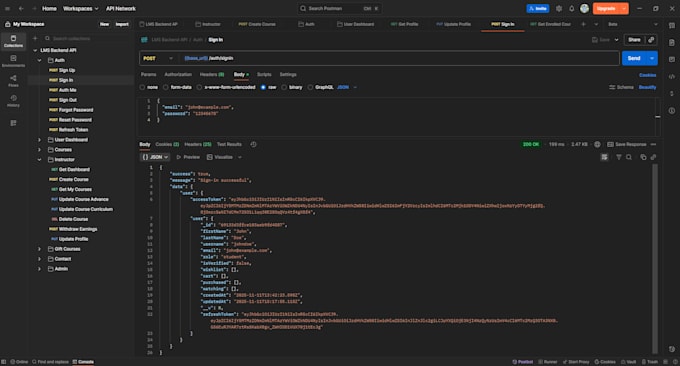
Task: Select the form-data body type radio
Action: click(166, 87)
